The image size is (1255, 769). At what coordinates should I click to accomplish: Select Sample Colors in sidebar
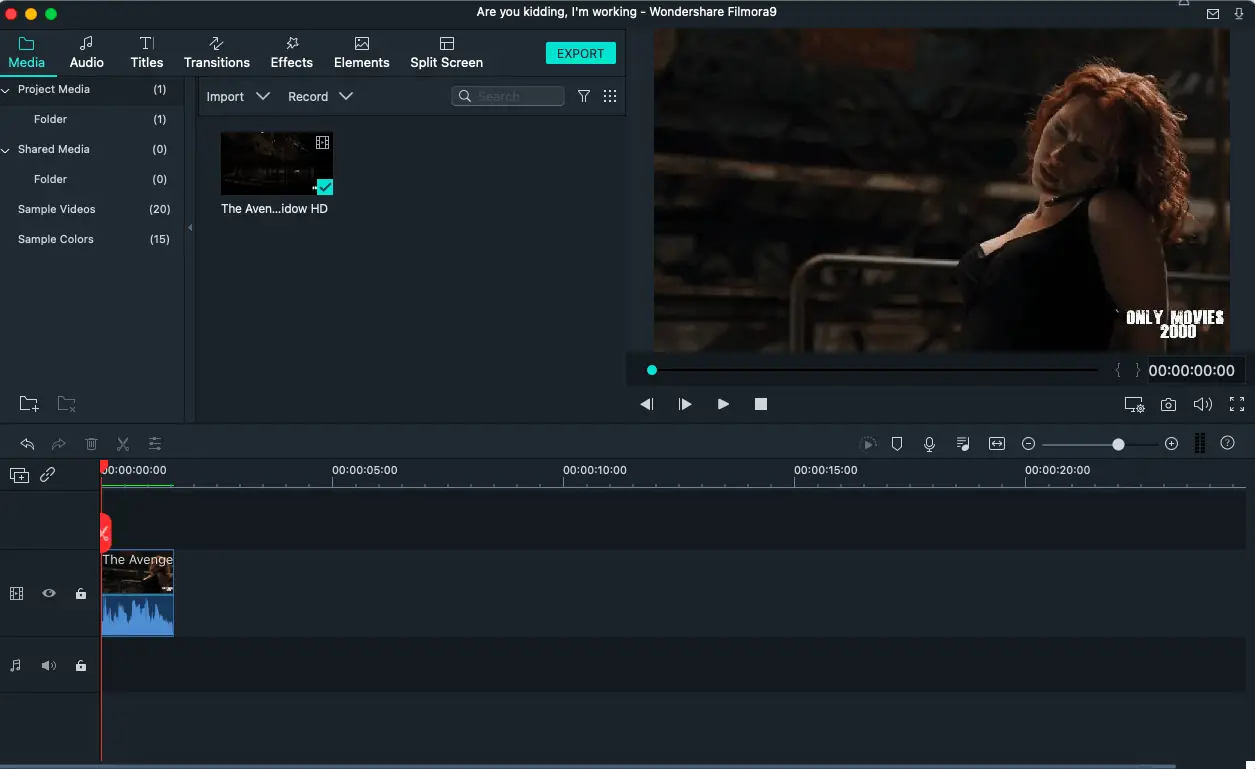pyautogui.click(x=56, y=240)
